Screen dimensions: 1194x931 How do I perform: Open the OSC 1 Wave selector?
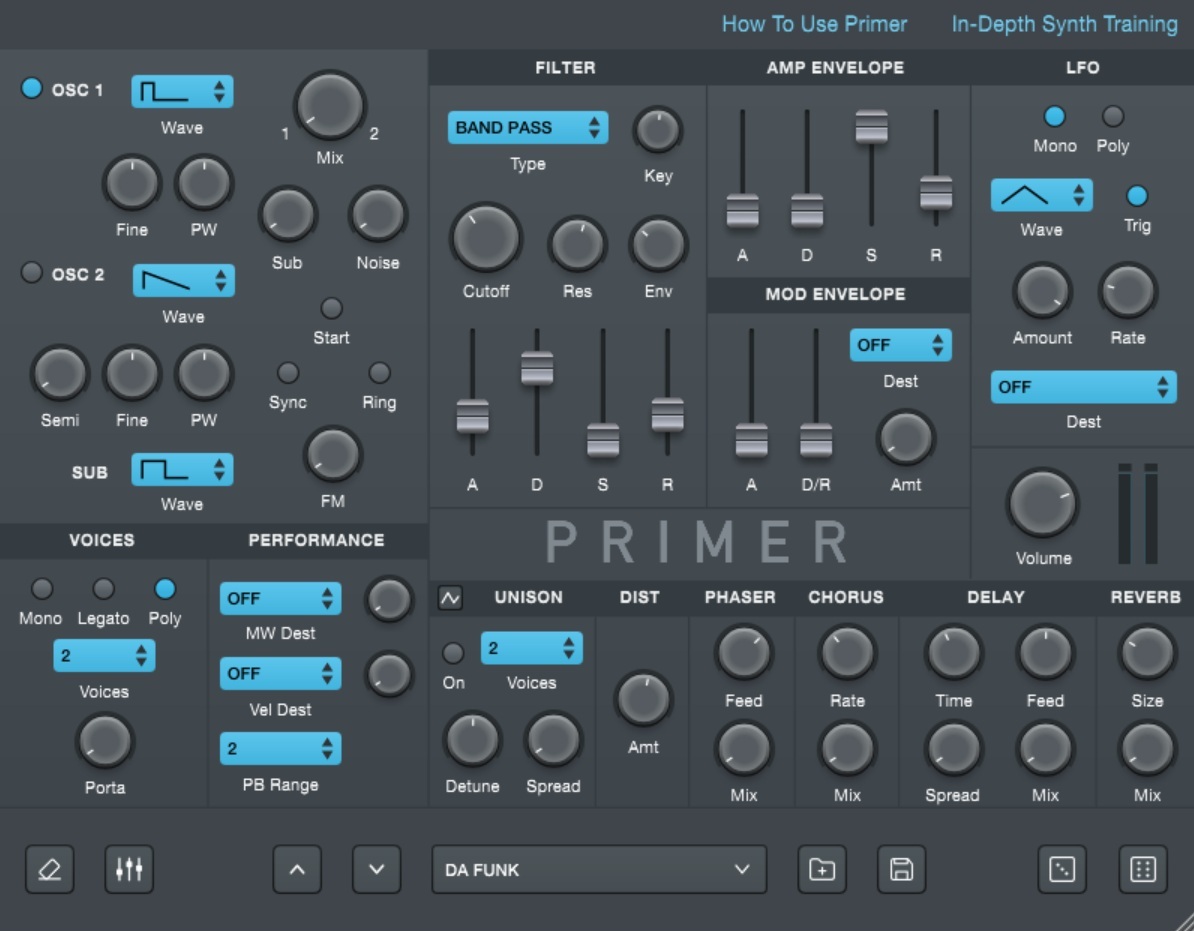182,92
